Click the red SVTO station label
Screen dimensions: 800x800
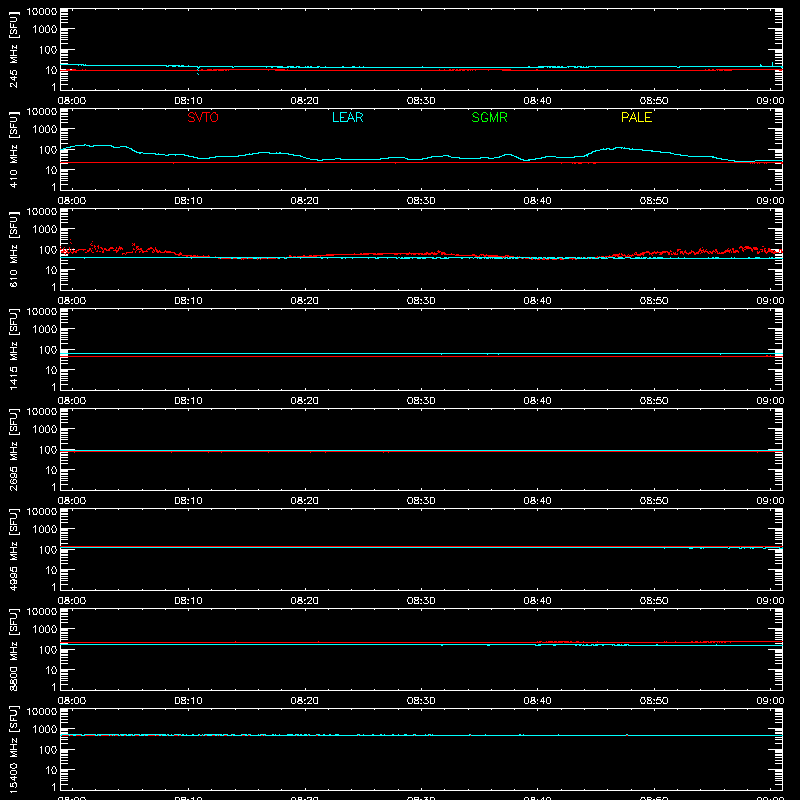click(203, 117)
